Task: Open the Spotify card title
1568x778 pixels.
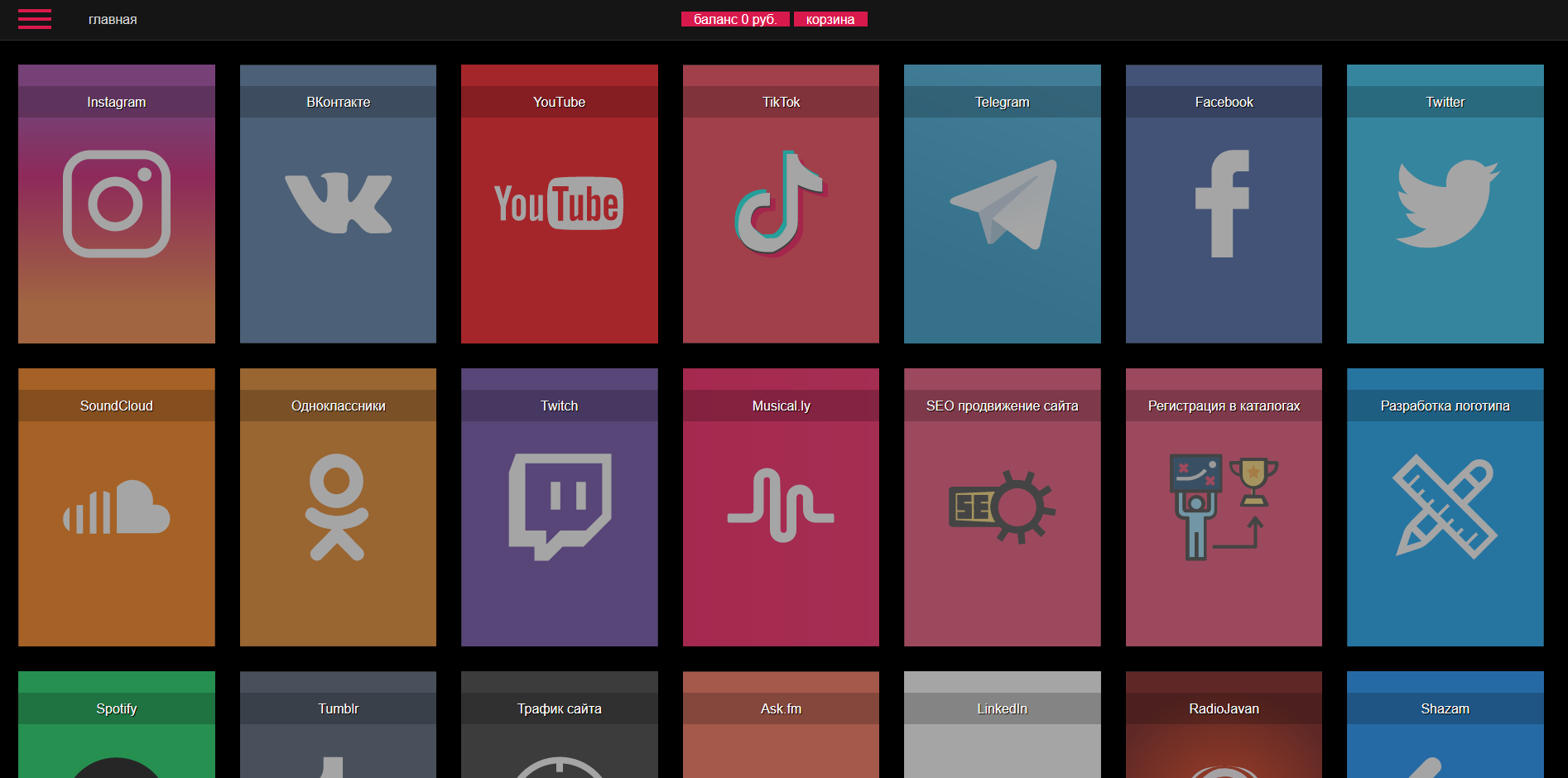Action: (x=117, y=708)
